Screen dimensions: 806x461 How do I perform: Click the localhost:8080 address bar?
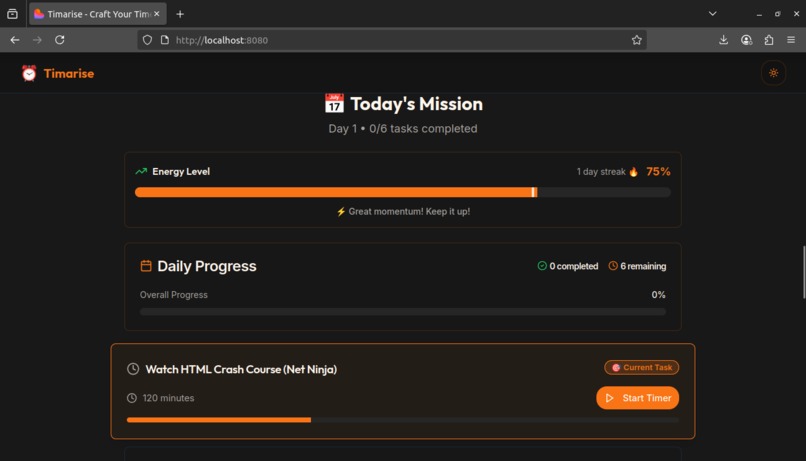(392, 40)
